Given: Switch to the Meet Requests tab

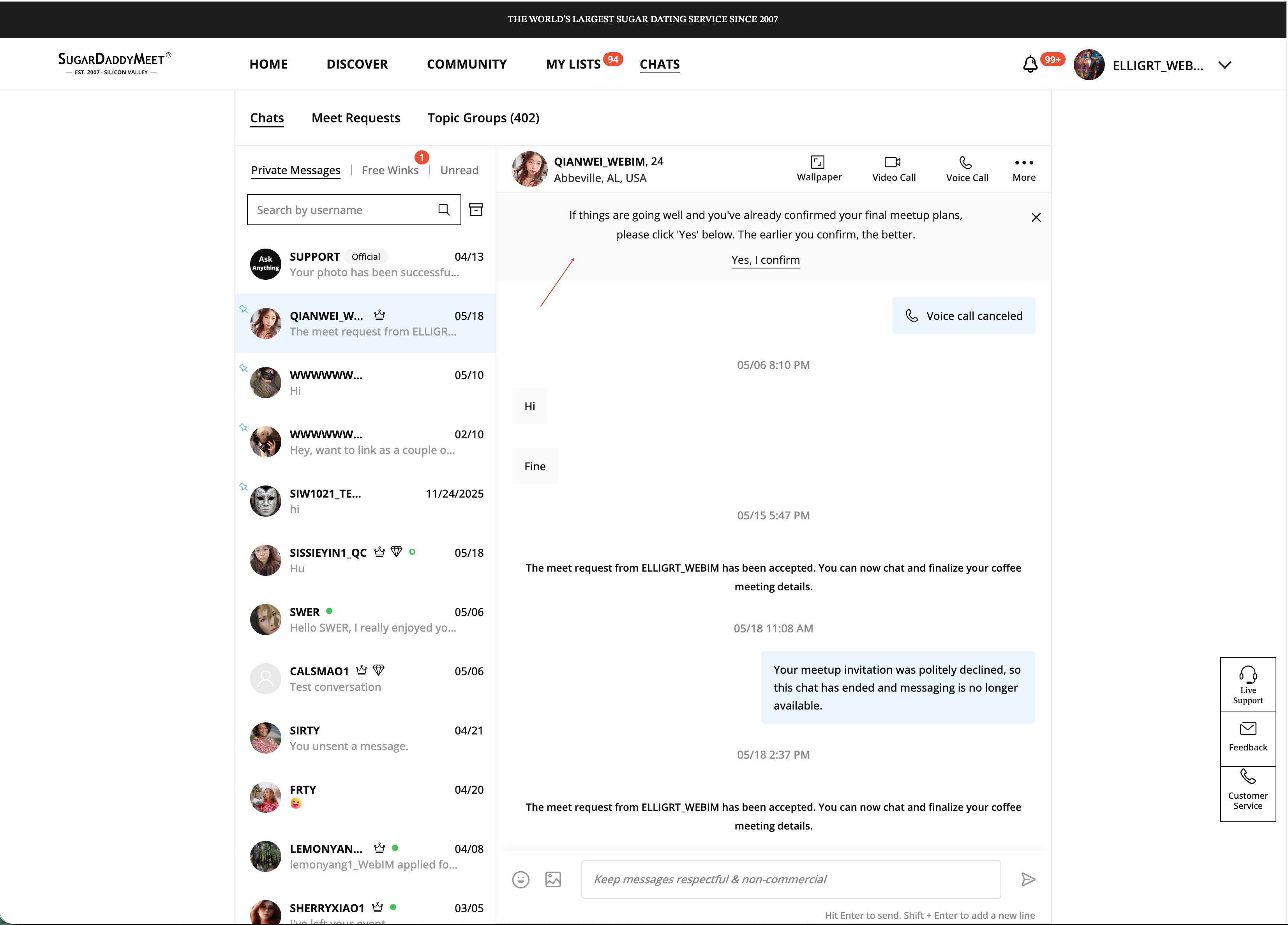Looking at the screenshot, I should point(356,118).
